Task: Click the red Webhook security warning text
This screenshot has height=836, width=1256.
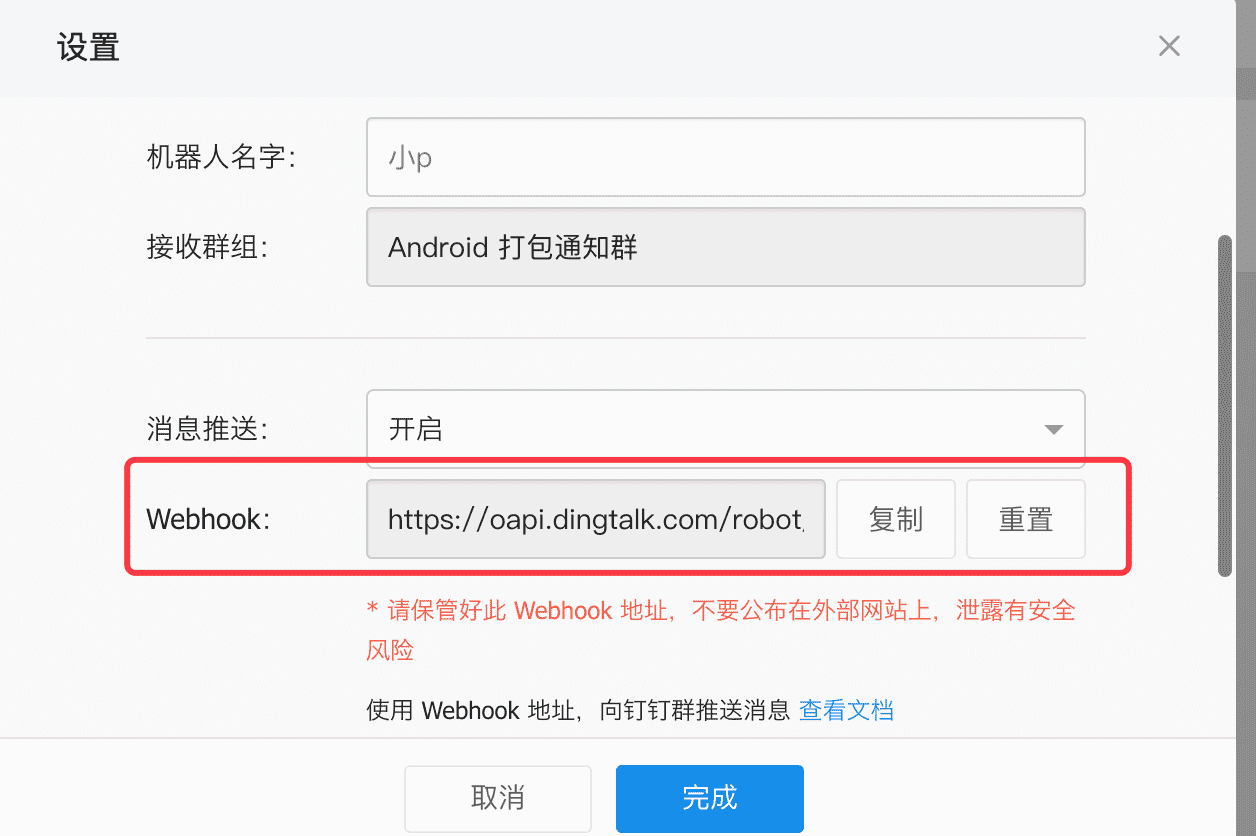Action: pos(721,630)
